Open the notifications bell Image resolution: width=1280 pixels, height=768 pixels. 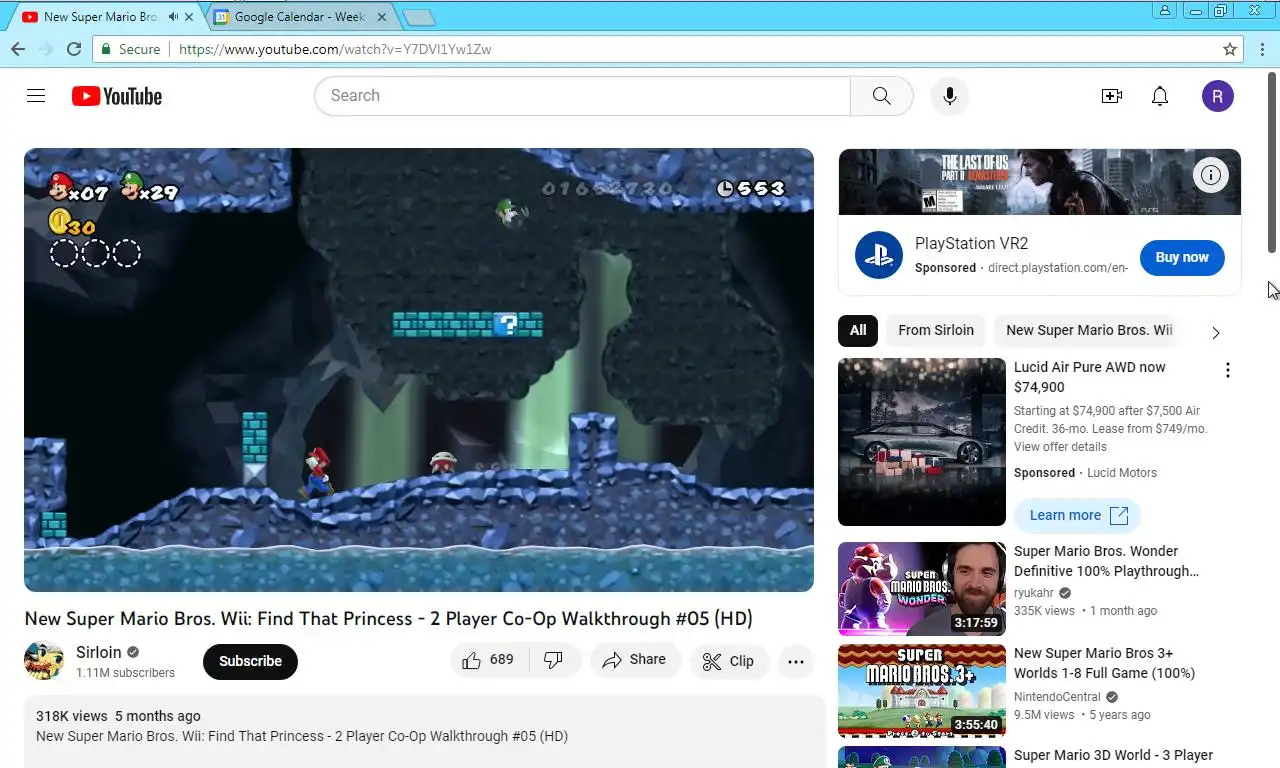point(1160,96)
